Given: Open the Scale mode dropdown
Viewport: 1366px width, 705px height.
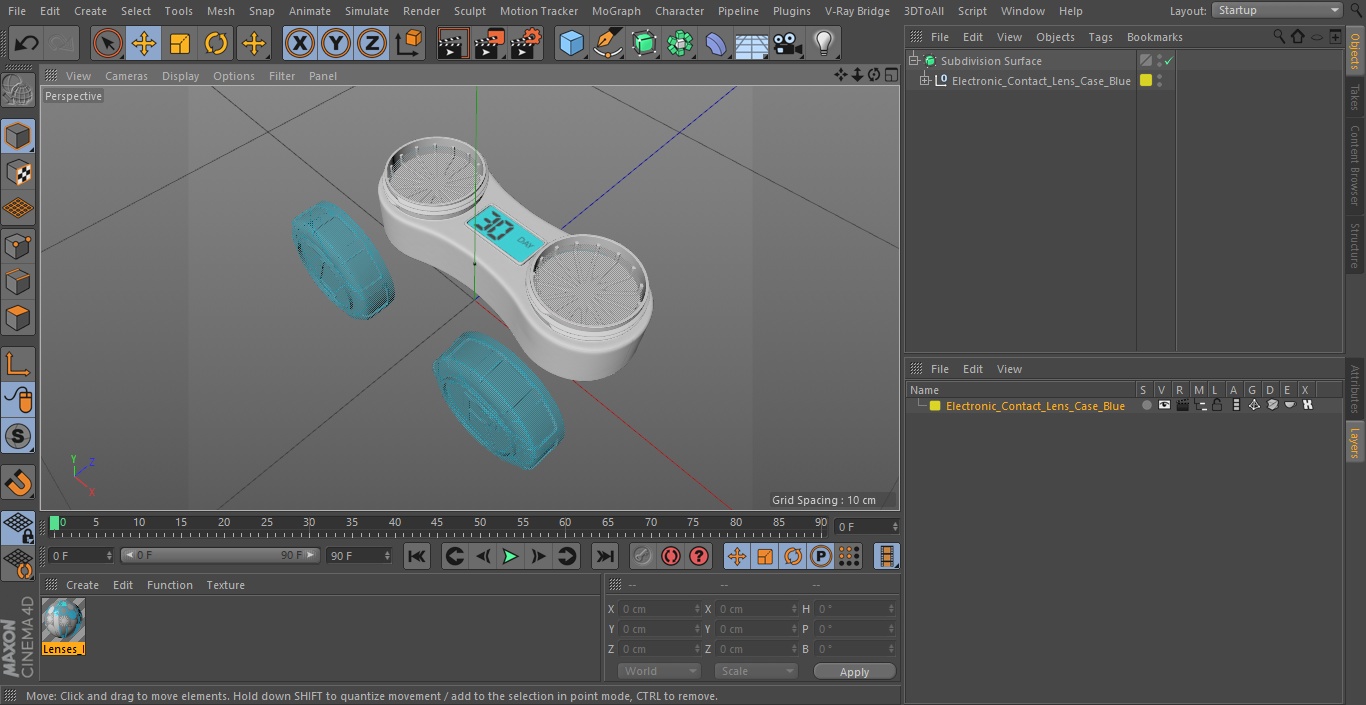Looking at the screenshot, I should click(756, 671).
